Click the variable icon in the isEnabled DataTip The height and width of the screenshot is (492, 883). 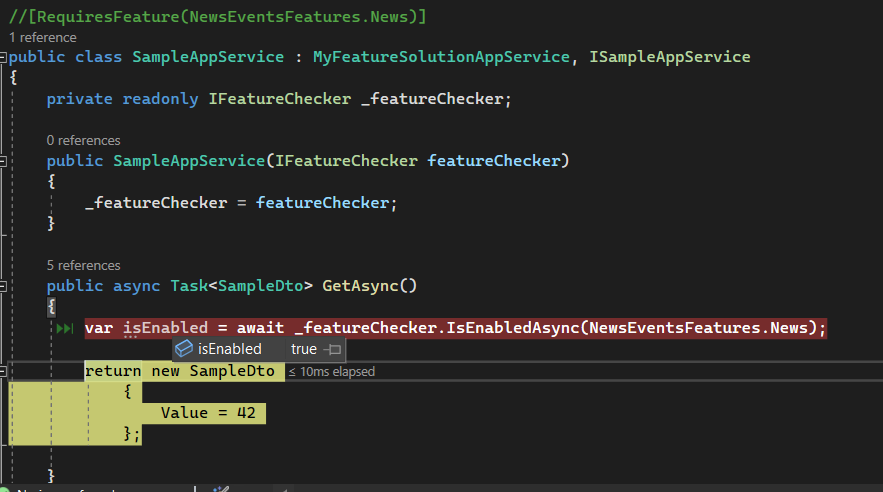pos(184,349)
